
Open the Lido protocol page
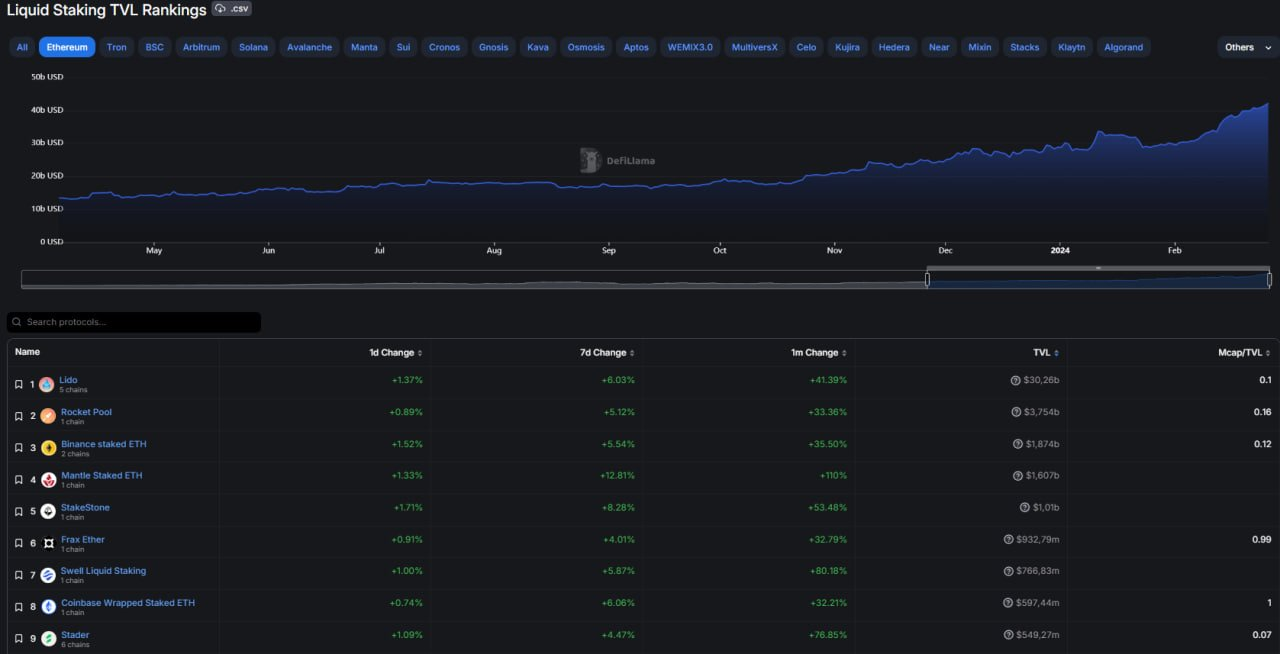tap(68, 380)
